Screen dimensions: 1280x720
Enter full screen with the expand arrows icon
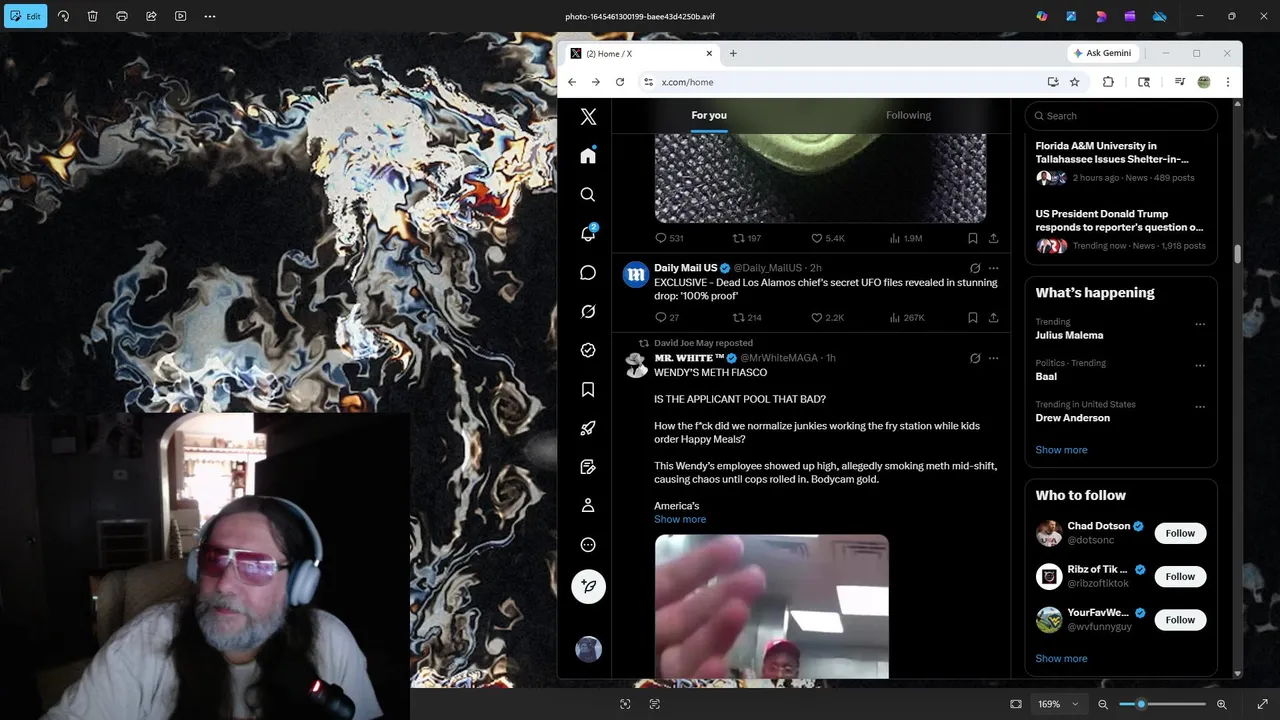pyautogui.click(x=1262, y=704)
